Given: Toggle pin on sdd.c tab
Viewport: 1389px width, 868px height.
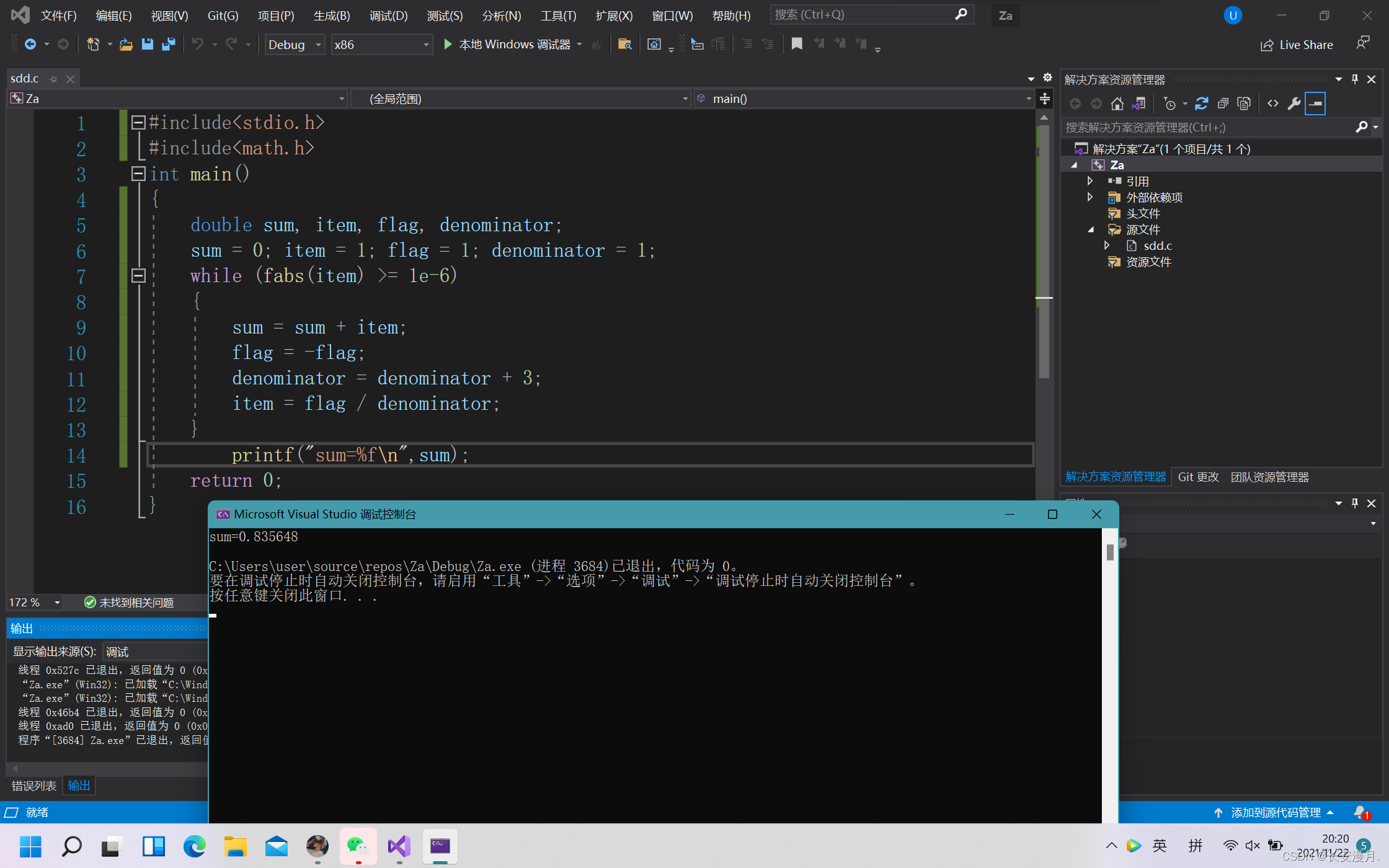Looking at the screenshot, I should (x=53, y=79).
